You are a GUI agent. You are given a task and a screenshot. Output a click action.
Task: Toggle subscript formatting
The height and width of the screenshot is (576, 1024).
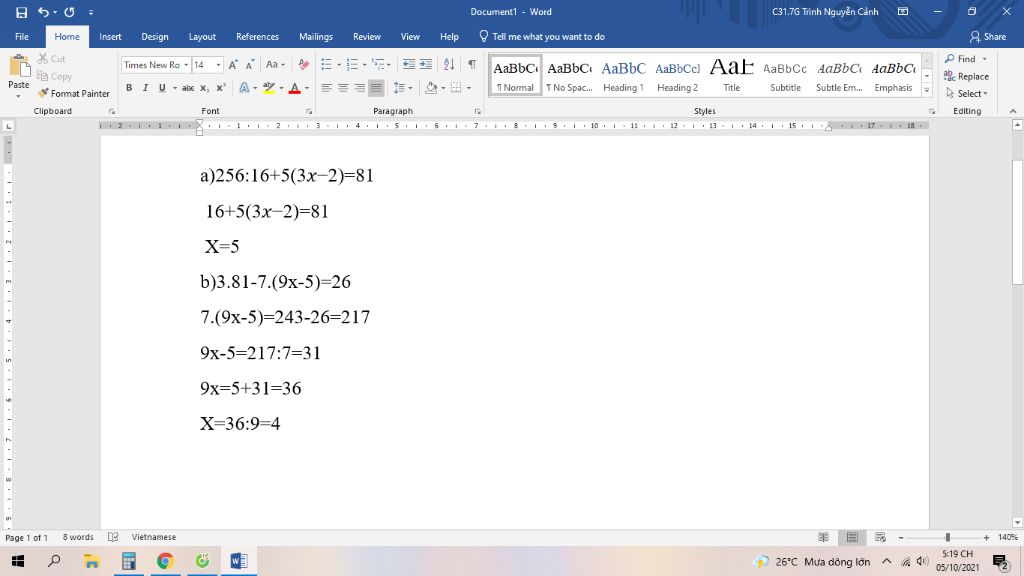pyautogui.click(x=204, y=88)
